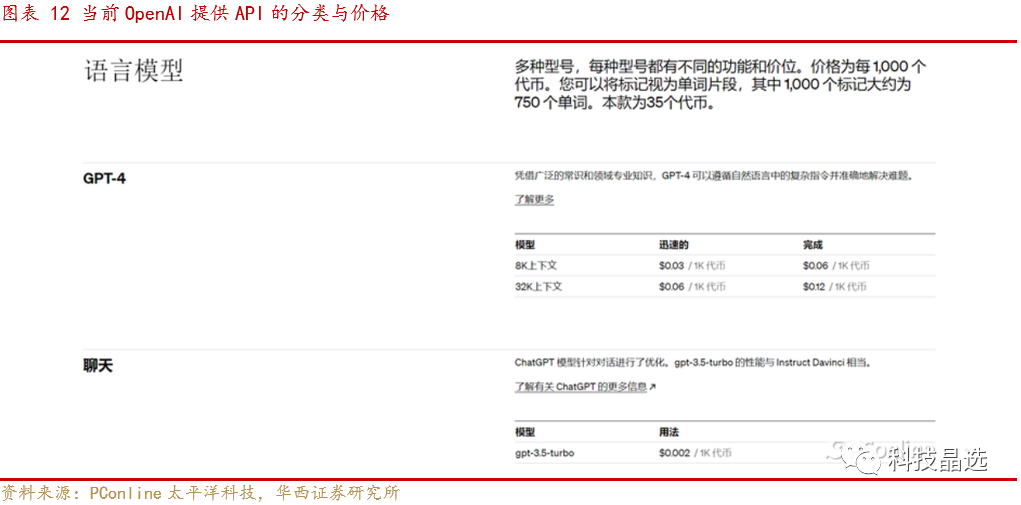The width and height of the screenshot is (1021, 505).
Task: Click the $0.06 完成 price in 8K row
Action: (x=815, y=266)
